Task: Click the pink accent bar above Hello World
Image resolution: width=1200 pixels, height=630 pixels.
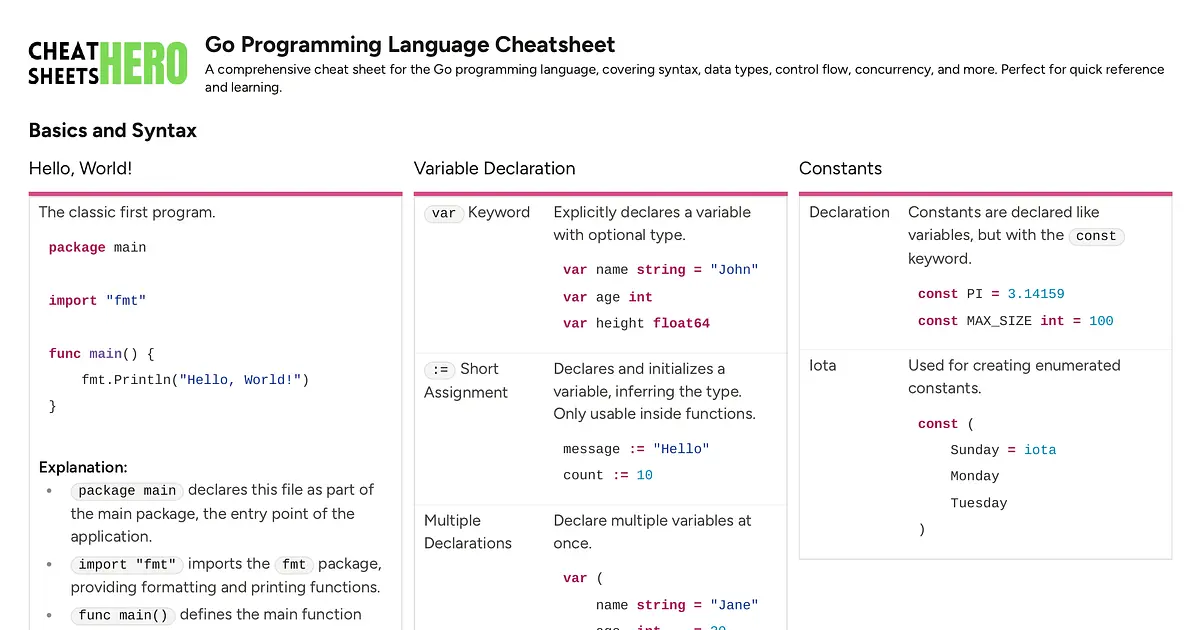Action: point(216,190)
